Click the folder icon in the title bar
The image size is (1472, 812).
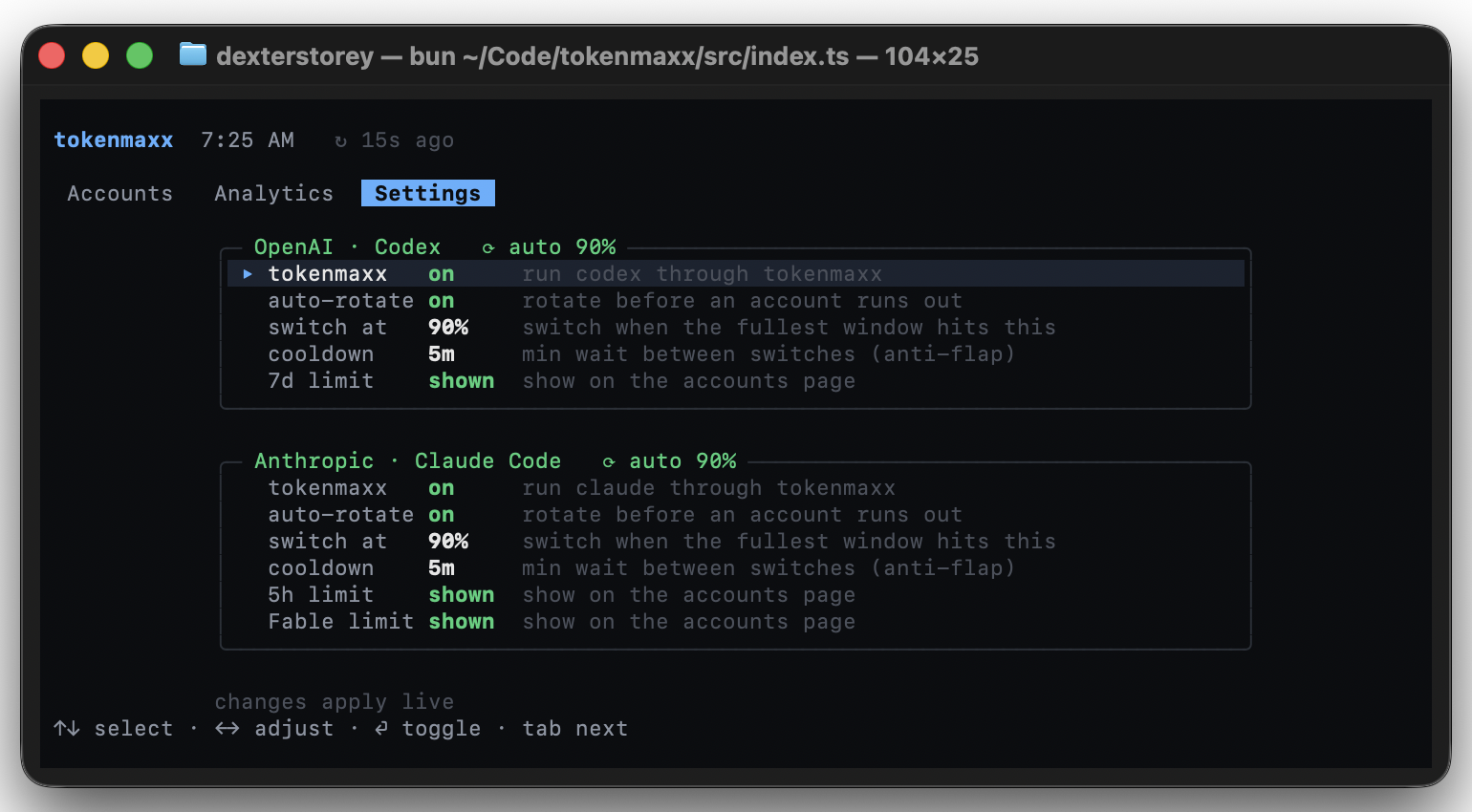click(x=193, y=54)
